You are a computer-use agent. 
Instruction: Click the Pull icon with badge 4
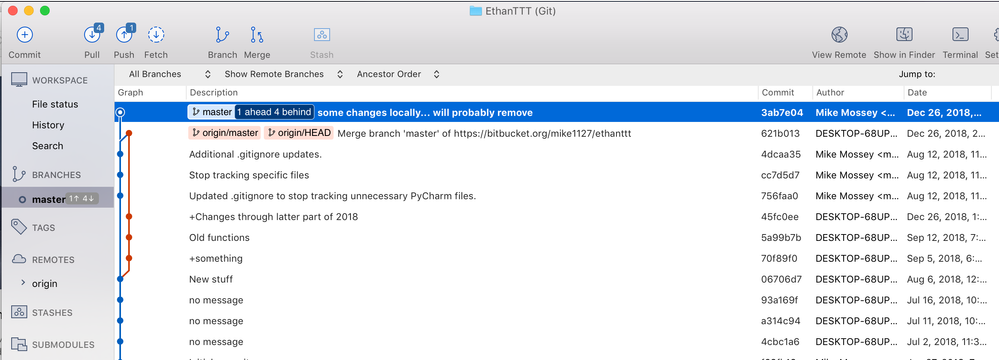point(92,35)
